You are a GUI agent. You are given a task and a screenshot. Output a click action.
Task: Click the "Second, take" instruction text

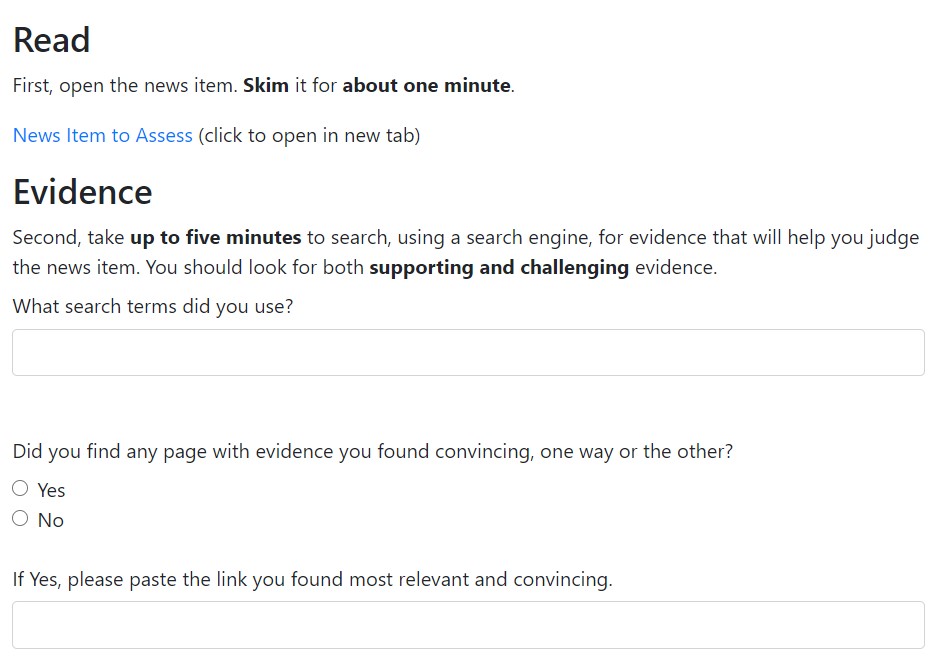click(x=68, y=238)
